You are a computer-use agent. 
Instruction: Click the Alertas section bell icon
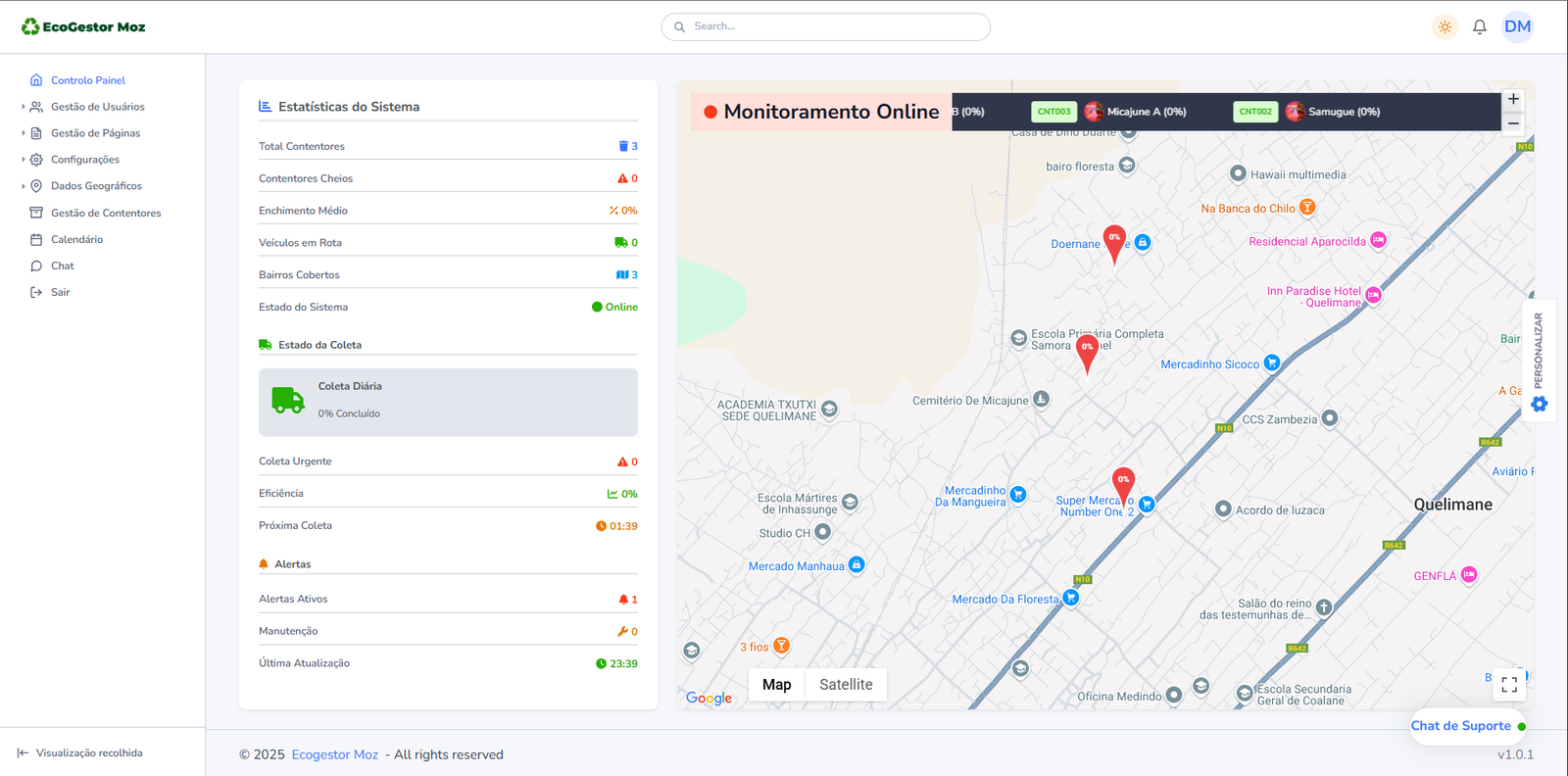click(264, 564)
